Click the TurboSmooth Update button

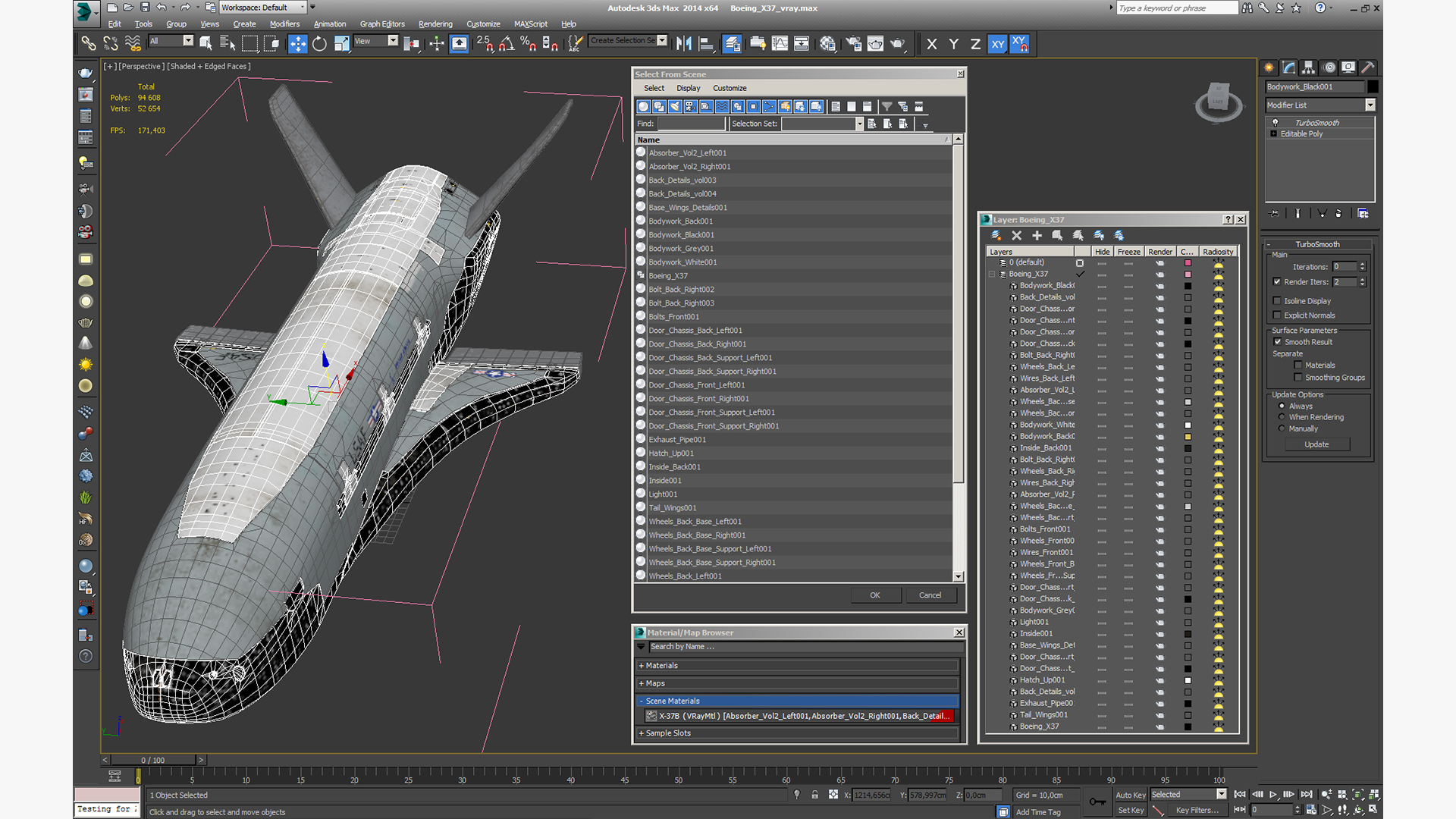[x=1316, y=445]
